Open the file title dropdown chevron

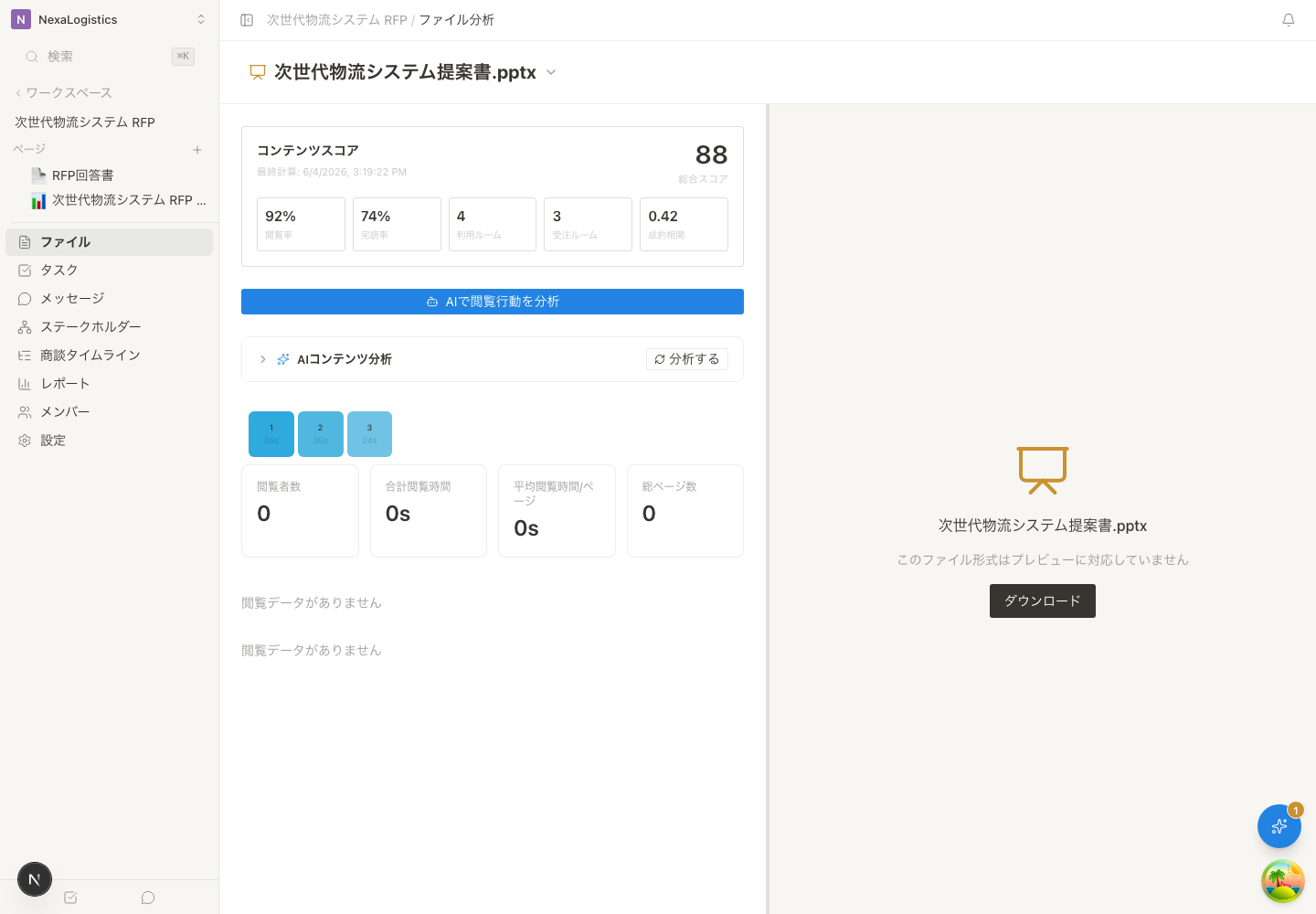[x=551, y=72]
